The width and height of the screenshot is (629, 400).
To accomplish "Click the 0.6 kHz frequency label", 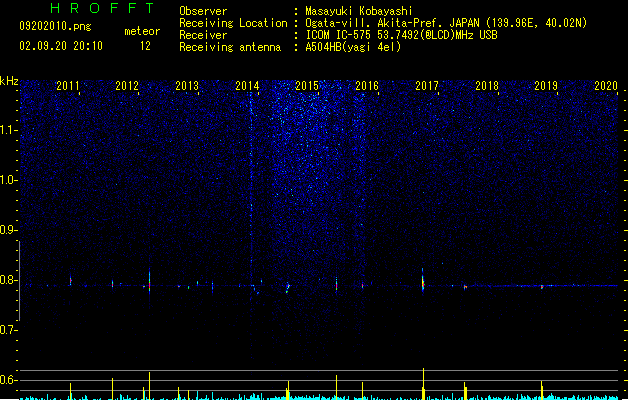I will (x=8, y=380).
